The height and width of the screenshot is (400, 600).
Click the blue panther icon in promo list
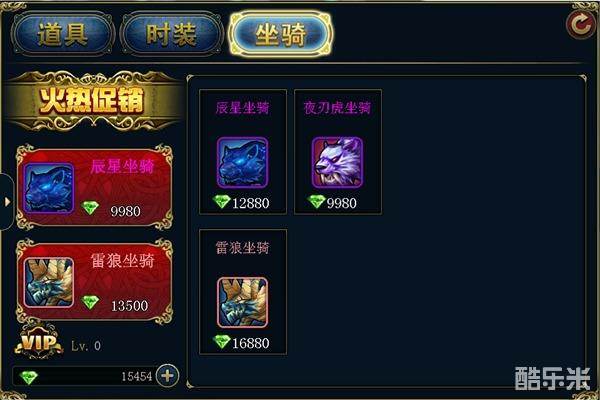49,188
